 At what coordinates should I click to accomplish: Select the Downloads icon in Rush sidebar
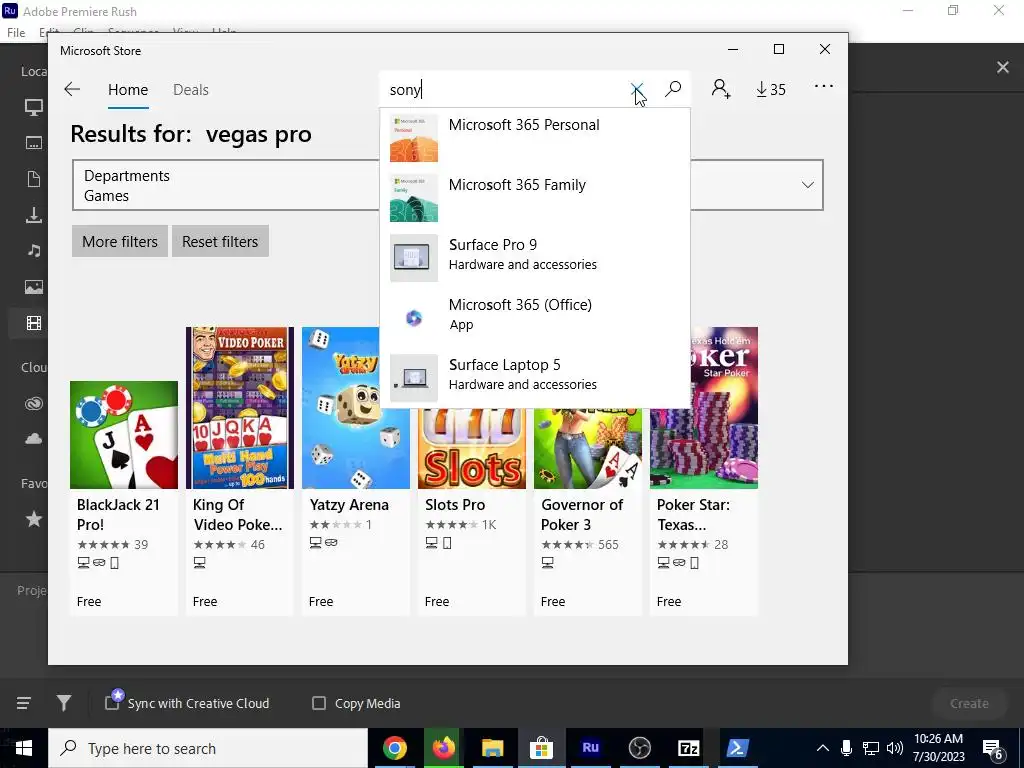pos(33,215)
